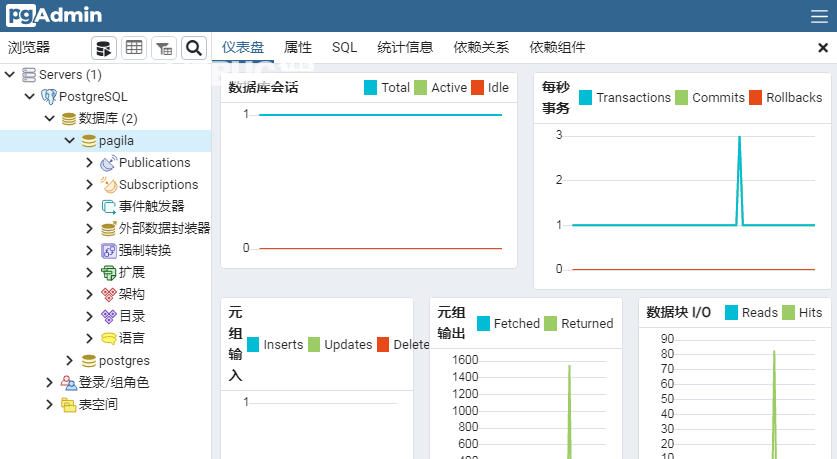
Task: Click the Servers group icon
Action: tap(29, 75)
